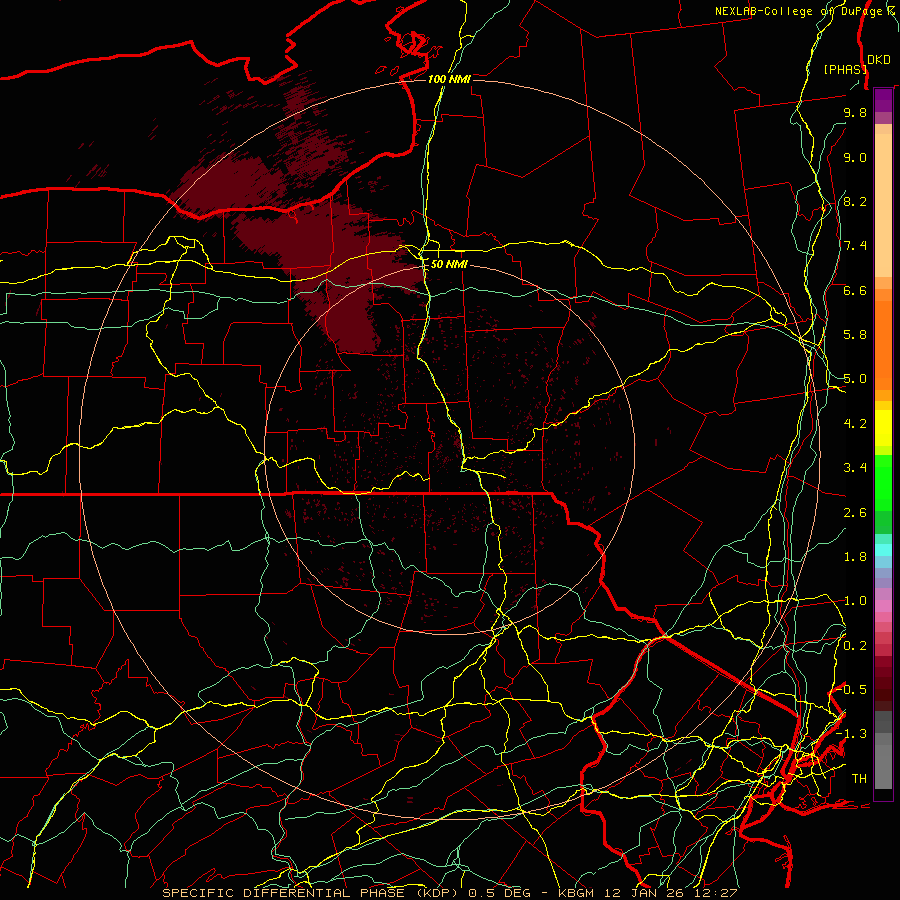This screenshot has height=900, width=900.
Task: Click the 0.5 DEG elevation text
Action: (502, 893)
